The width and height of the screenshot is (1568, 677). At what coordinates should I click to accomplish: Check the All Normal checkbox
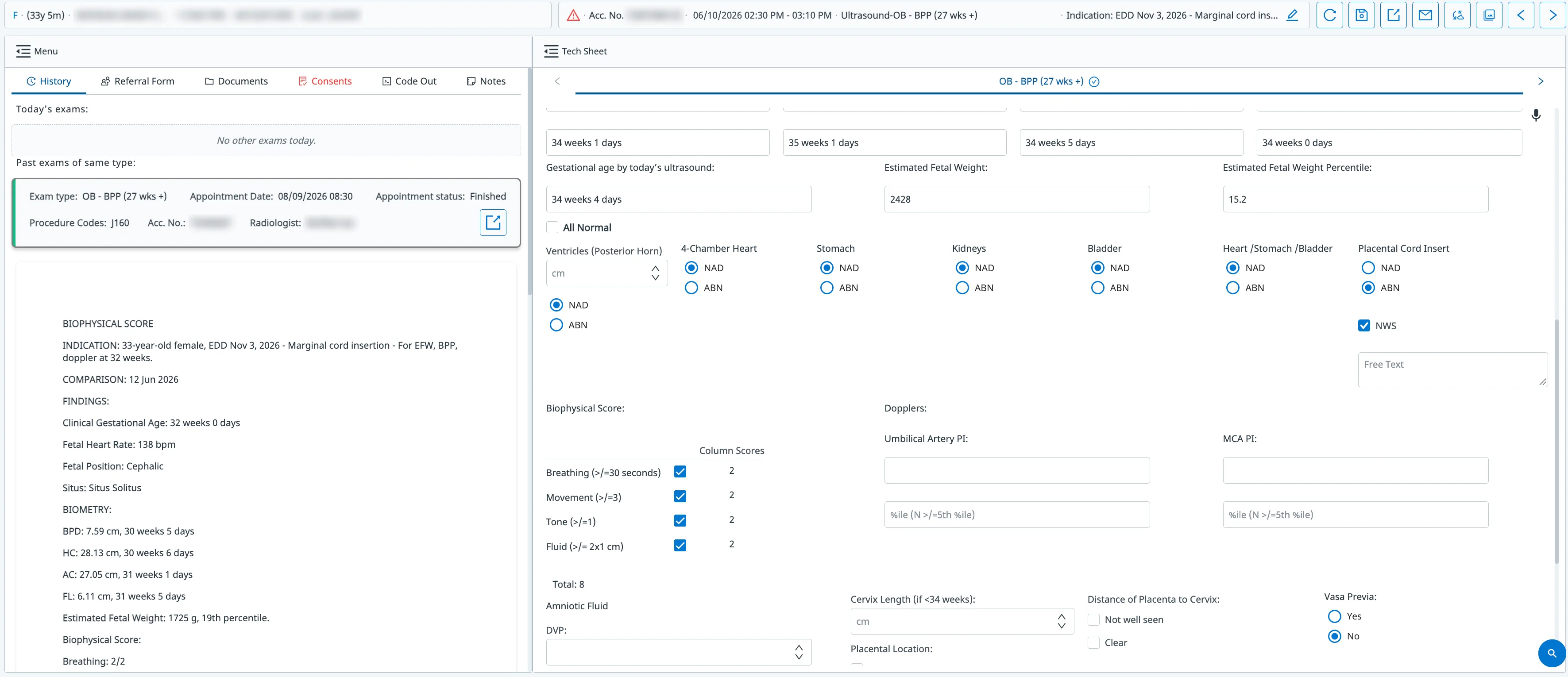[552, 227]
